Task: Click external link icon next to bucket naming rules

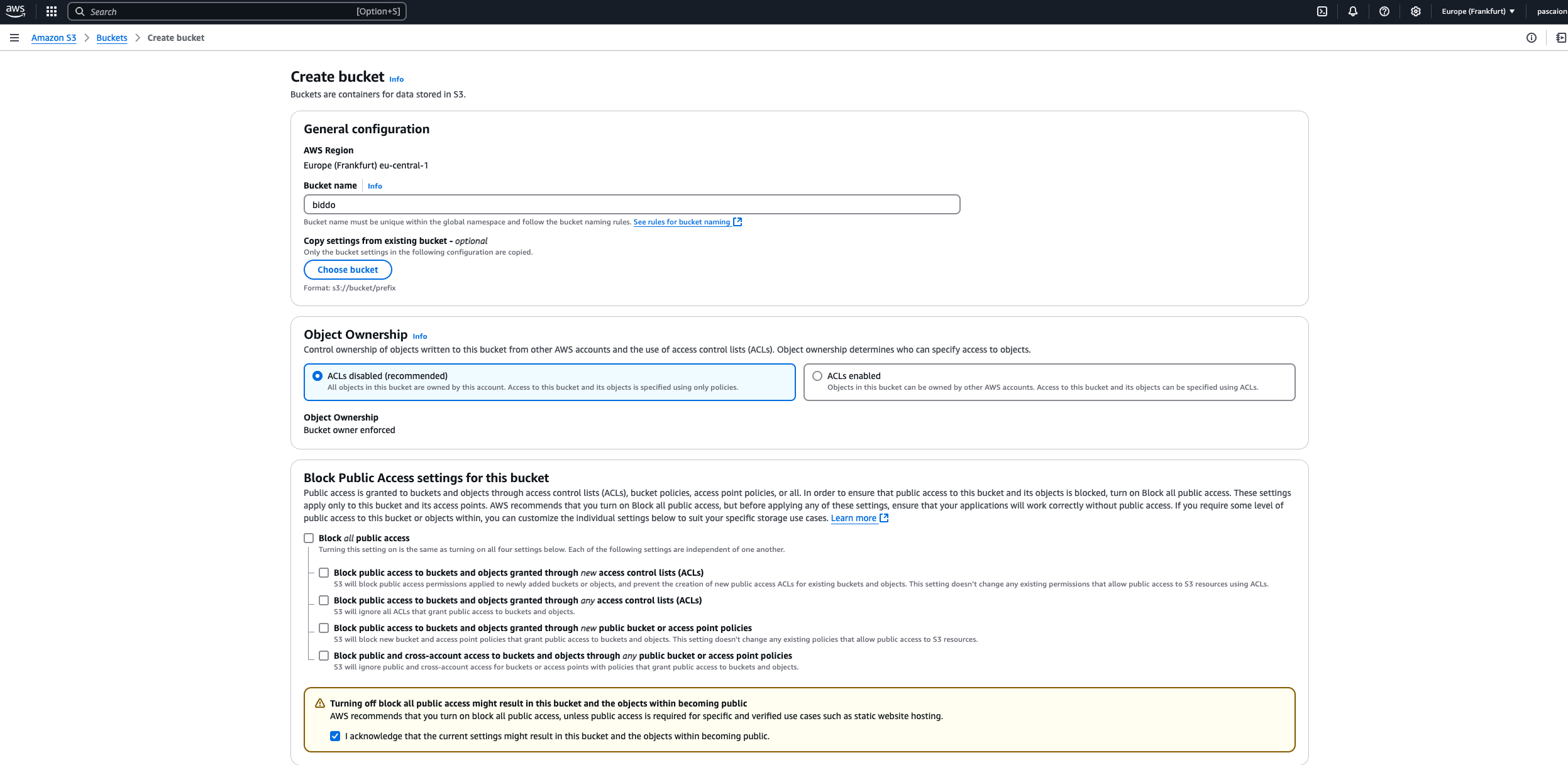Action: click(738, 222)
